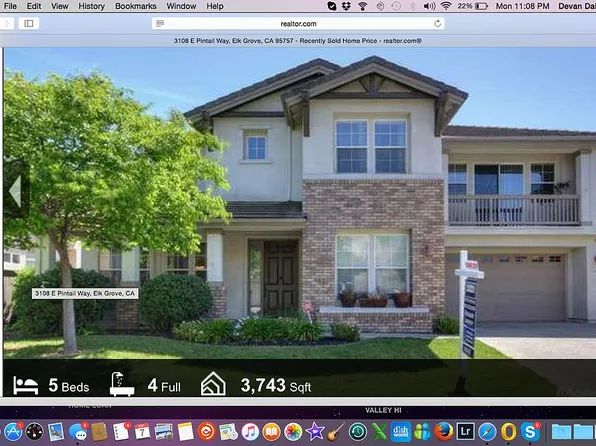Open Dashboard gauge icon in dock

click(x=35, y=432)
